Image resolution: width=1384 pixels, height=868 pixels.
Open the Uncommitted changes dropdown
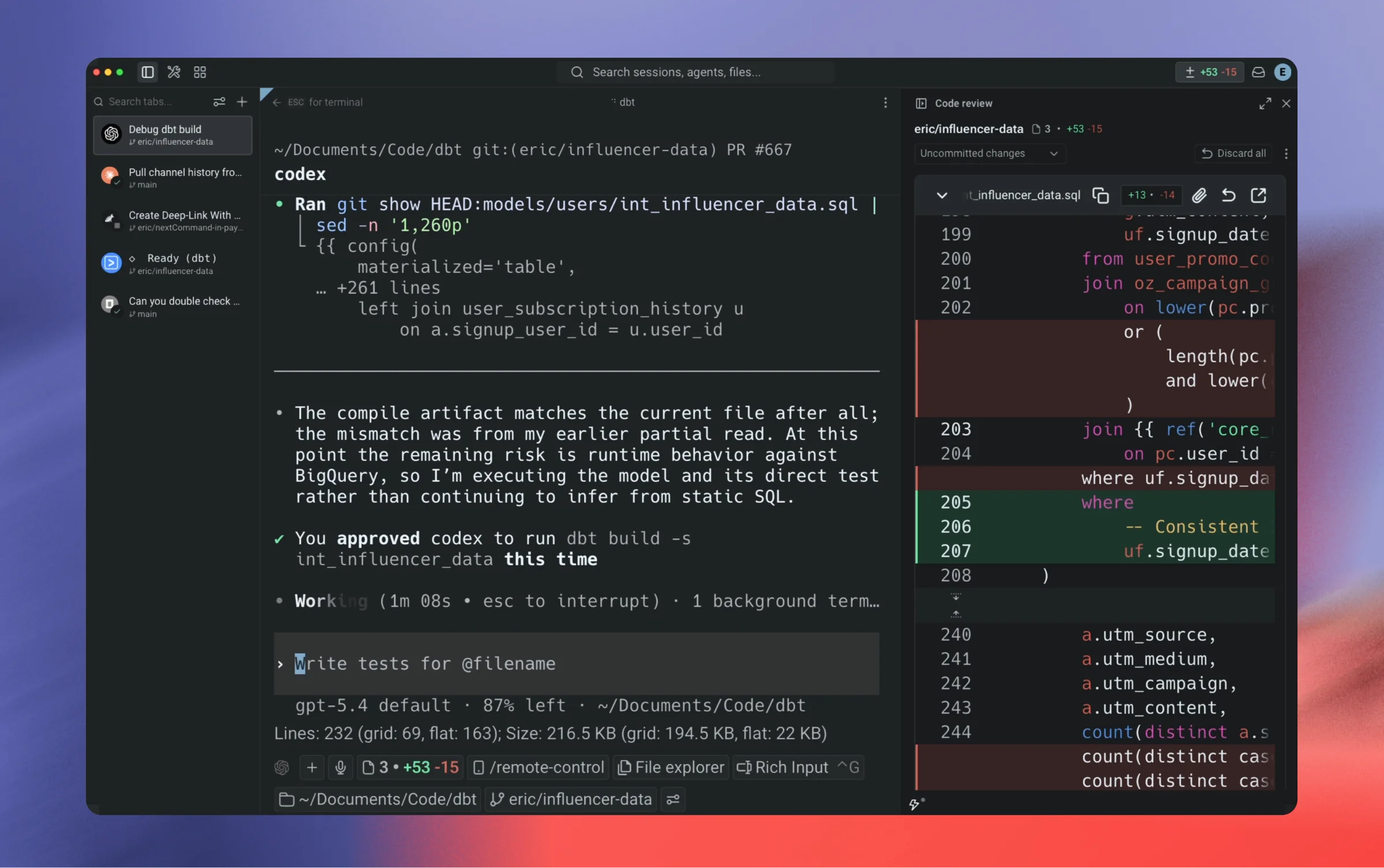[990, 153]
